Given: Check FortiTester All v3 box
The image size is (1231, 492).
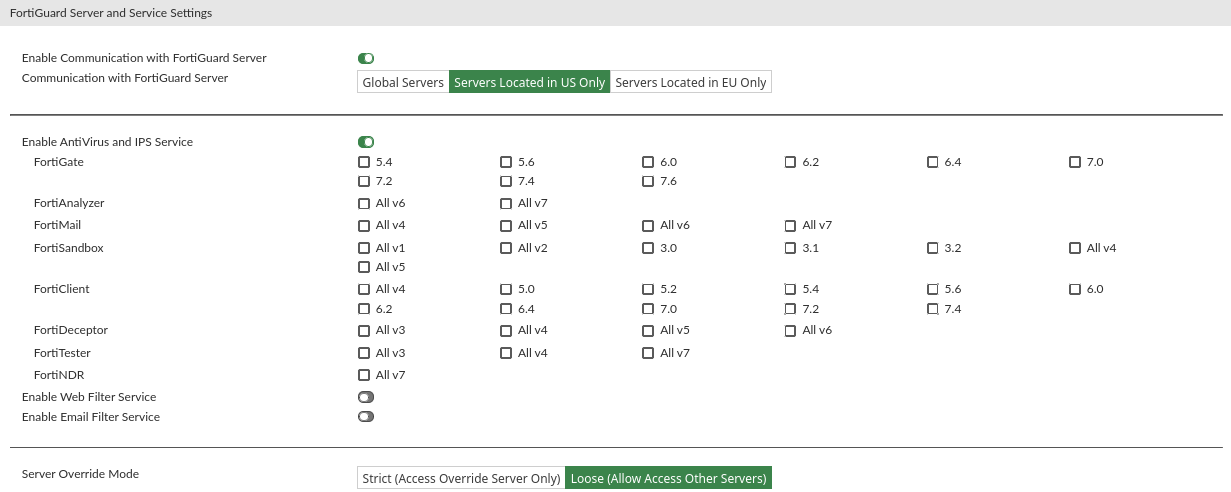Looking at the screenshot, I should click(x=364, y=353).
